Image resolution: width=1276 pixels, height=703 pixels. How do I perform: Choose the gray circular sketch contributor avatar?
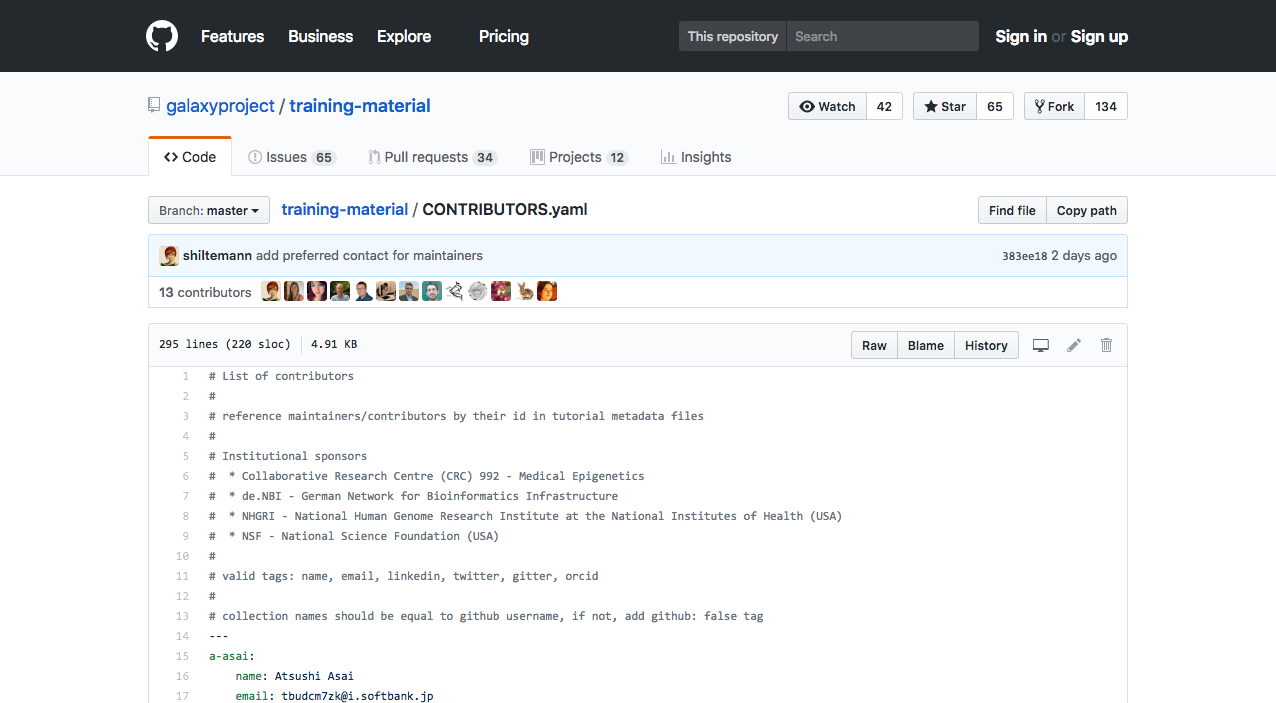coord(478,291)
